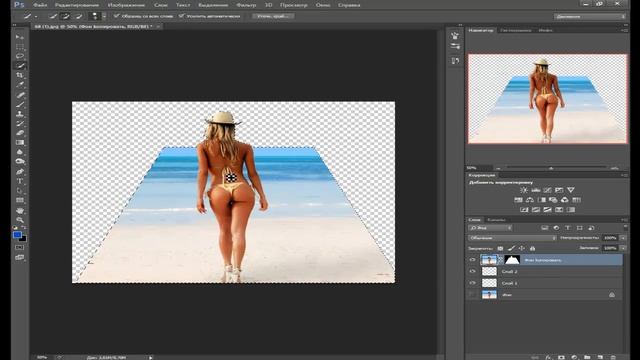
Task: Select the Healing Brush tool
Action: pos(20,95)
